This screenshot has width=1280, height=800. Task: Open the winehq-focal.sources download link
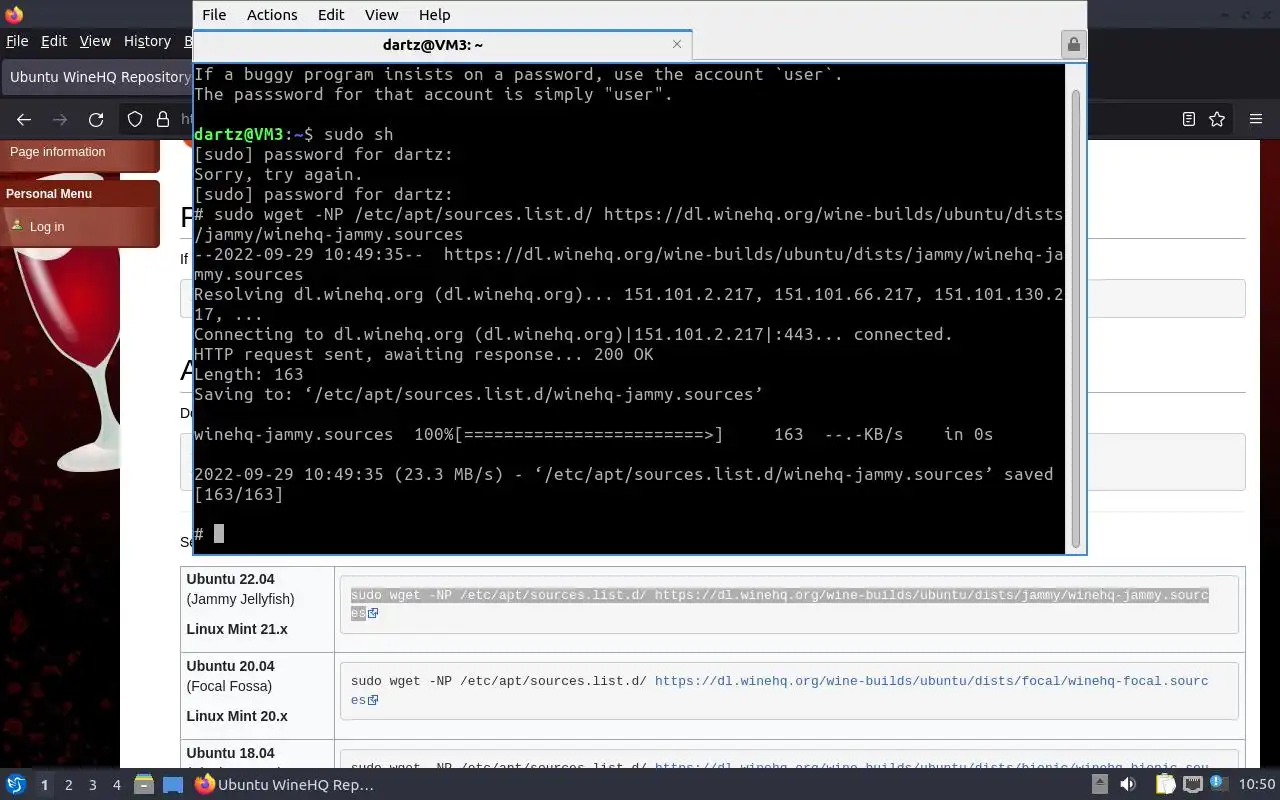click(779, 690)
